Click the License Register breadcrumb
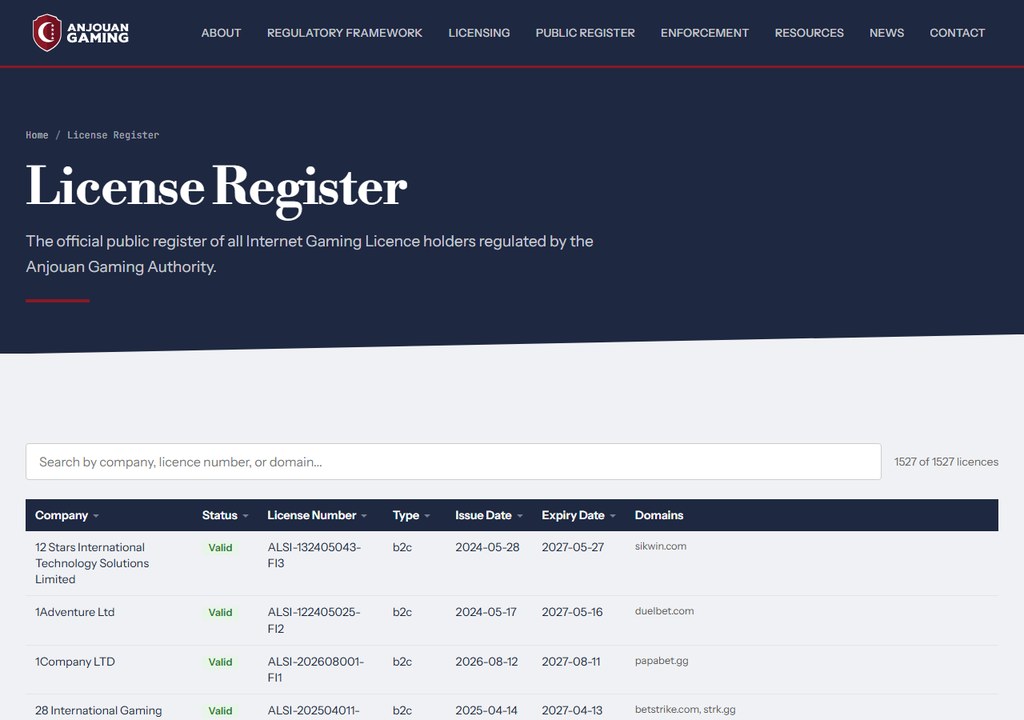1024x720 pixels. tap(113, 135)
